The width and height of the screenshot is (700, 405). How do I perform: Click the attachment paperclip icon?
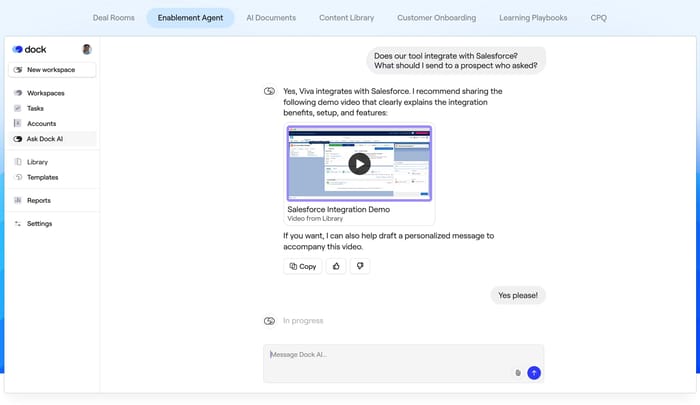[x=518, y=372]
